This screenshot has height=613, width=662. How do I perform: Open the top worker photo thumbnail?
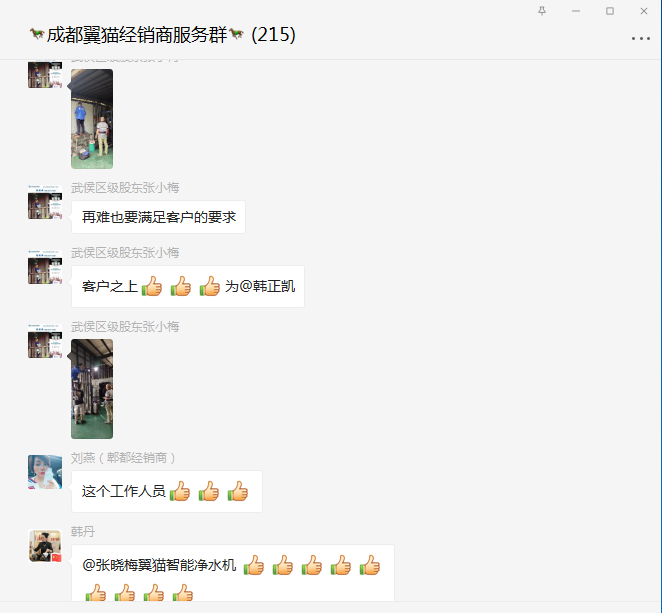pos(92,119)
